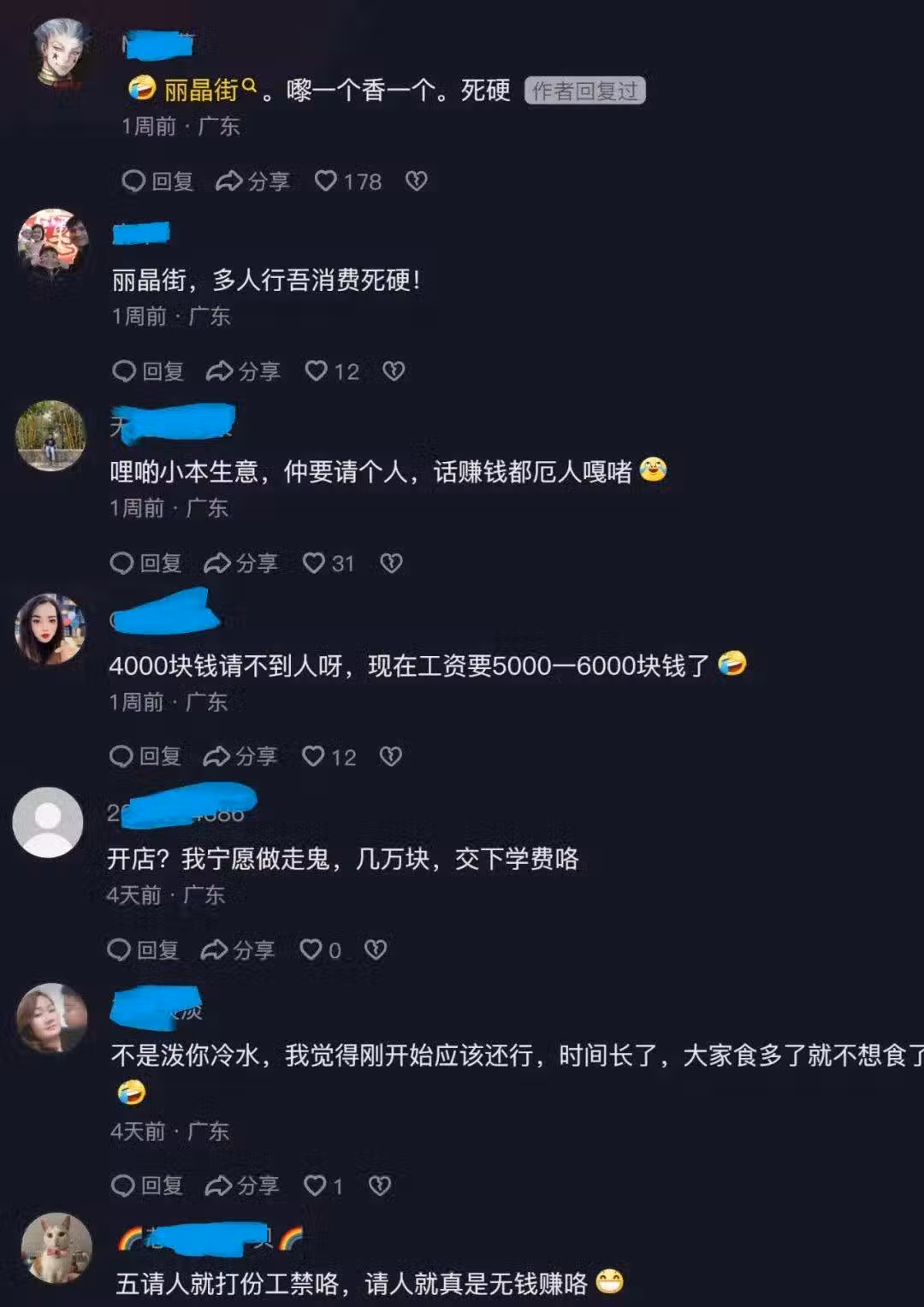Like the comment with 178 likes
Viewport: 924px width, 1307px height.
click(347, 181)
